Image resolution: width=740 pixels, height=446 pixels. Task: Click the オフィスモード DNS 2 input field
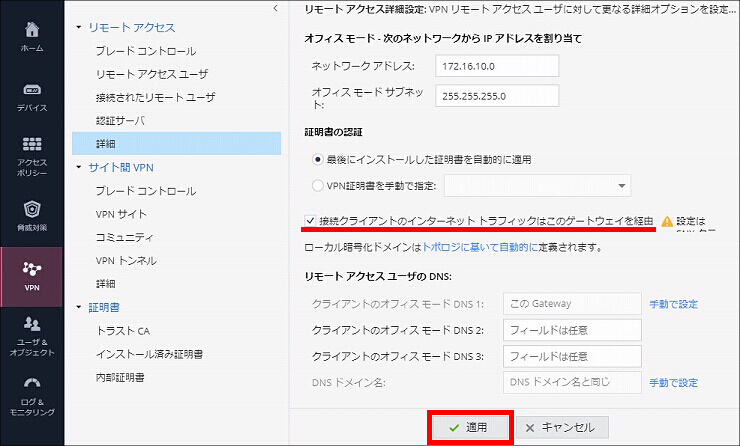pyautogui.click(x=572, y=330)
